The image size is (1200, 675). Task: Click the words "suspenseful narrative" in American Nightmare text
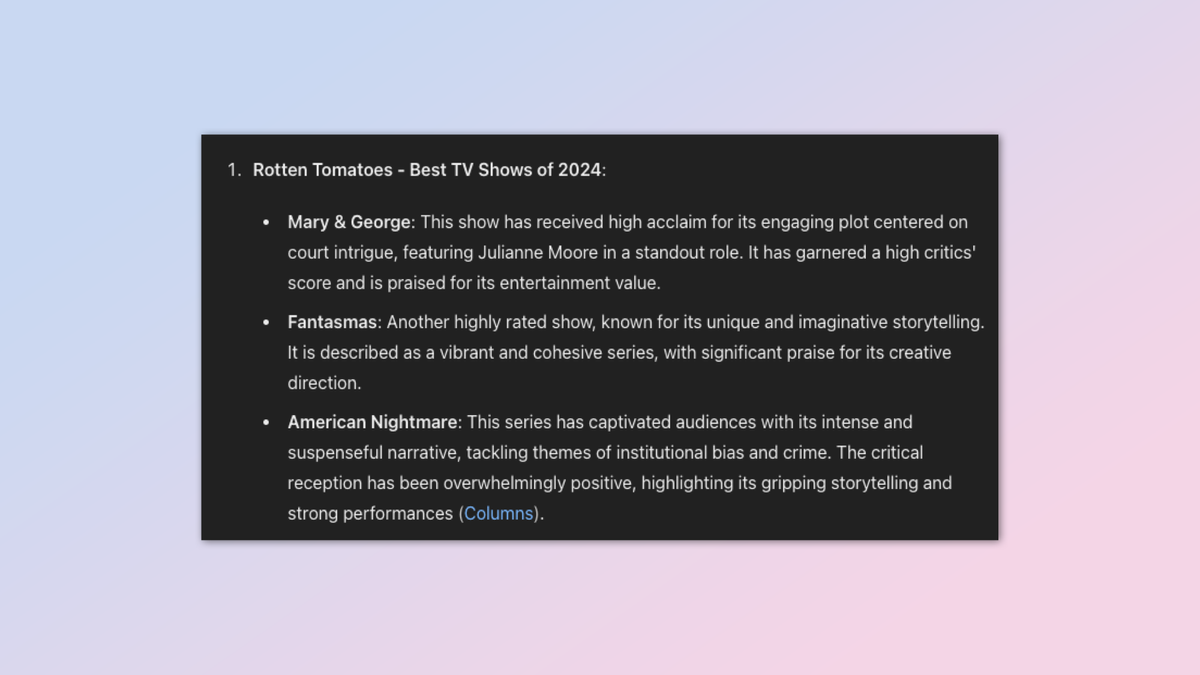coord(373,453)
